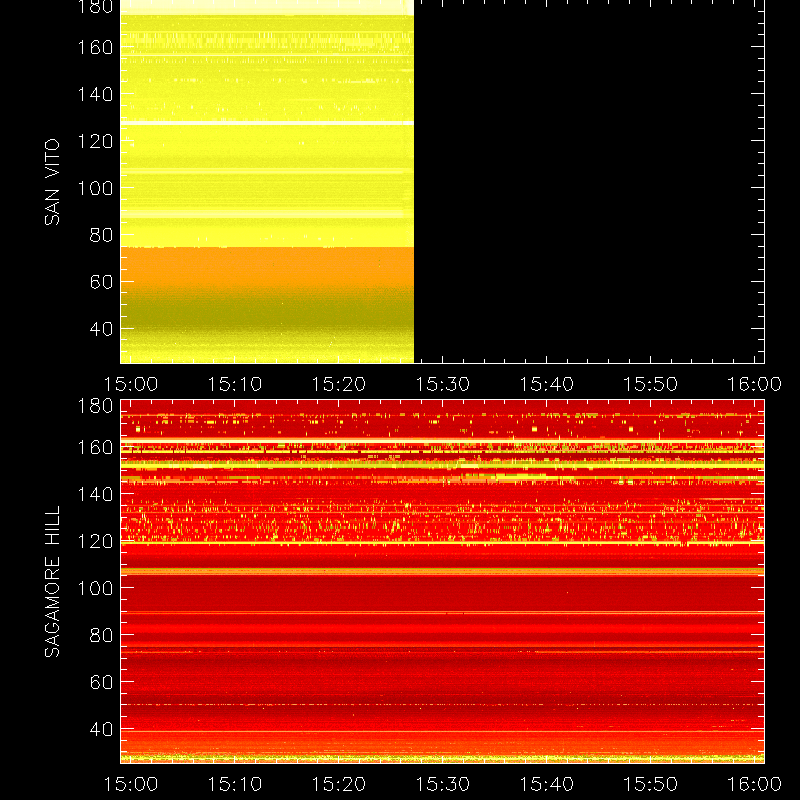The height and width of the screenshot is (800, 800).
Task: Click the SAN VITO axis label
Action: point(52,182)
